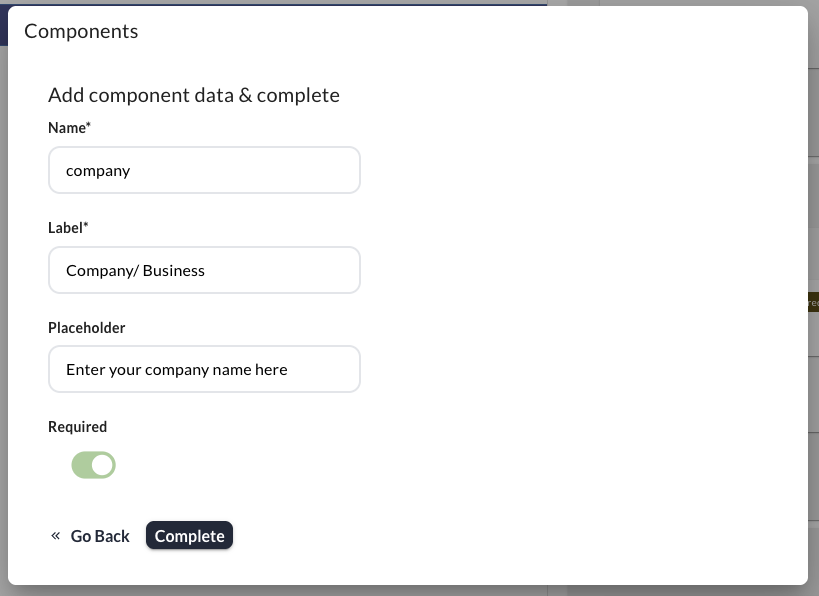Click the "Required" label text

click(77, 426)
